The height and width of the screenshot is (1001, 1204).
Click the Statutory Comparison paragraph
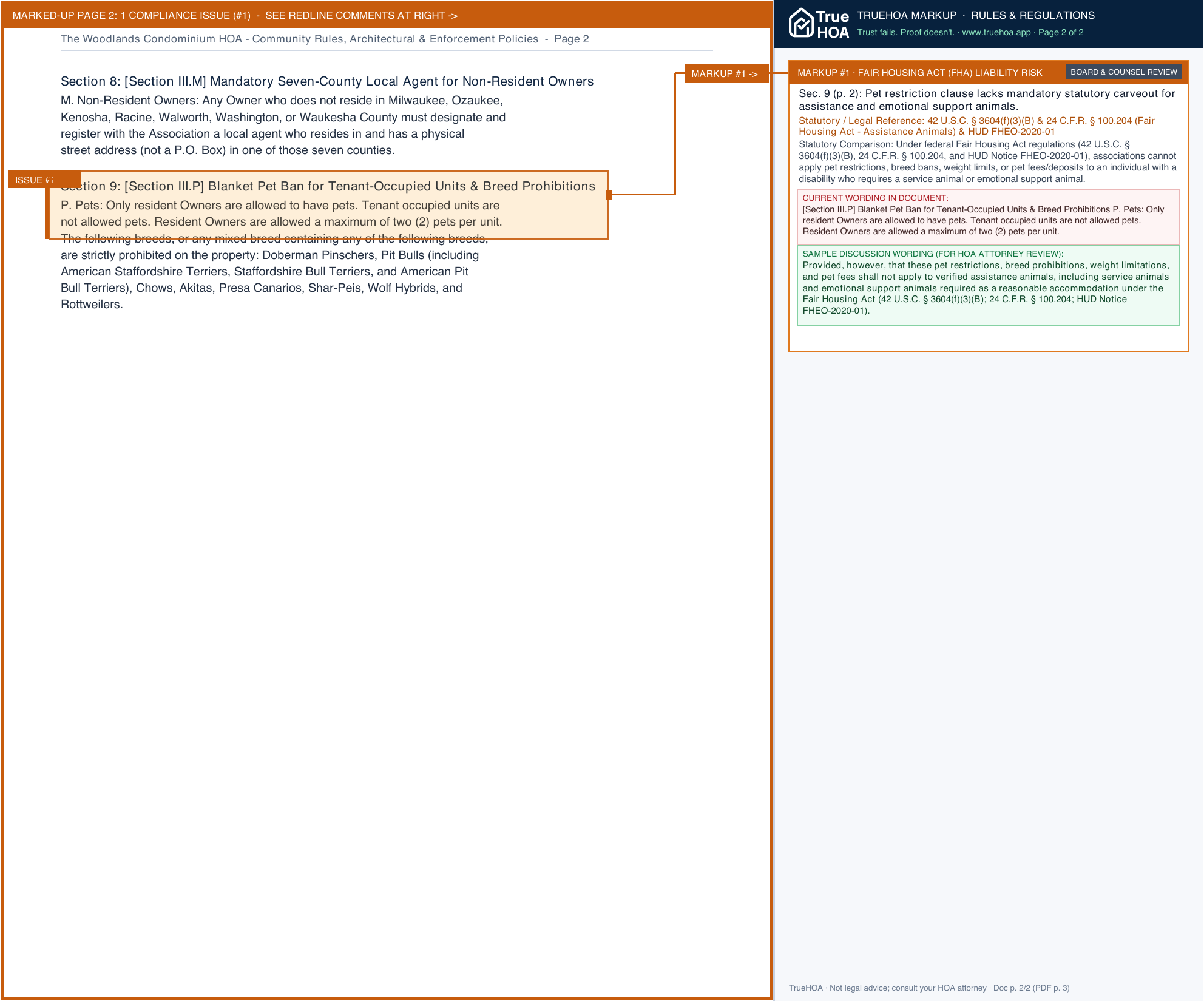pos(987,161)
